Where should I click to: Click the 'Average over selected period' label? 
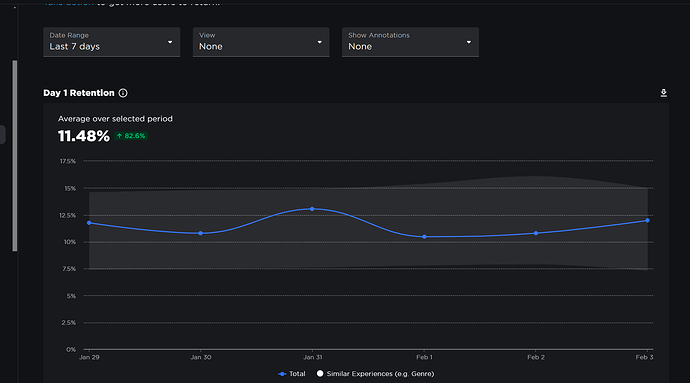click(x=115, y=119)
